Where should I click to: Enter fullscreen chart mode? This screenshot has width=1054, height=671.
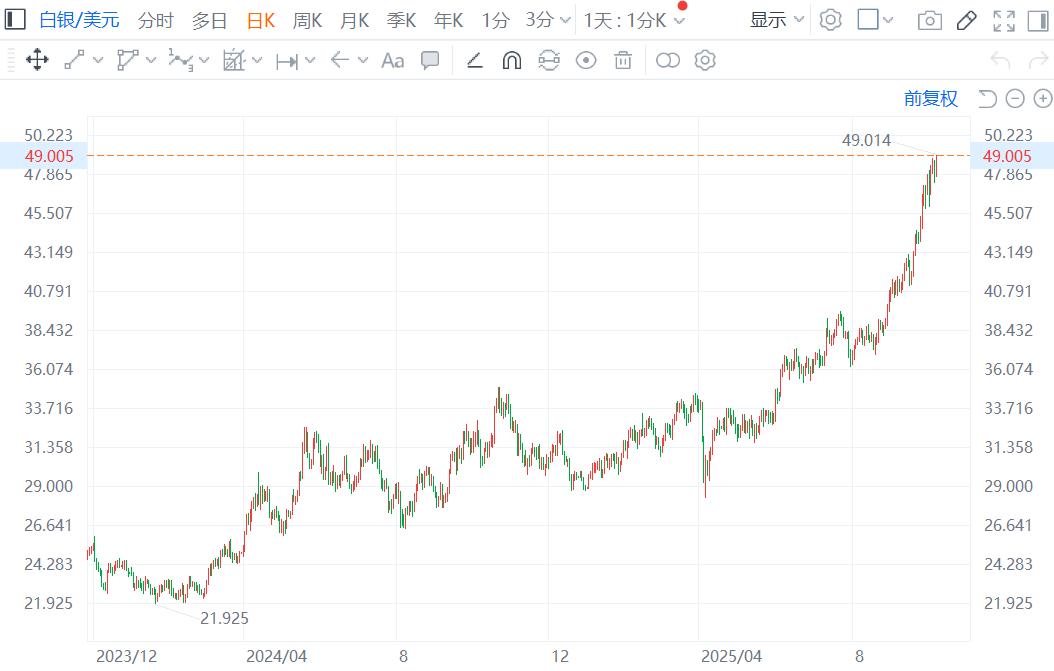point(1003,20)
